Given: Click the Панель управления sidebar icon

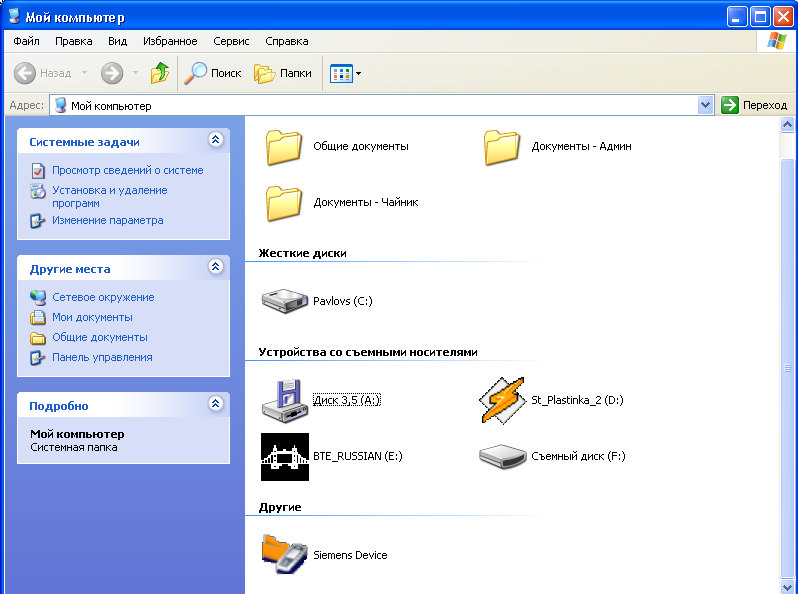Looking at the screenshot, I should coord(38,358).
